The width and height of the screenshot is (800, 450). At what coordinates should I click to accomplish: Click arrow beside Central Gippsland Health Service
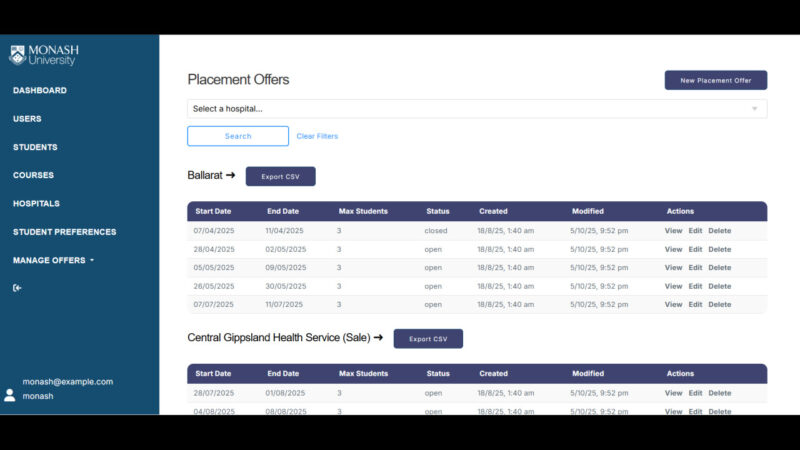pos(378,338)
